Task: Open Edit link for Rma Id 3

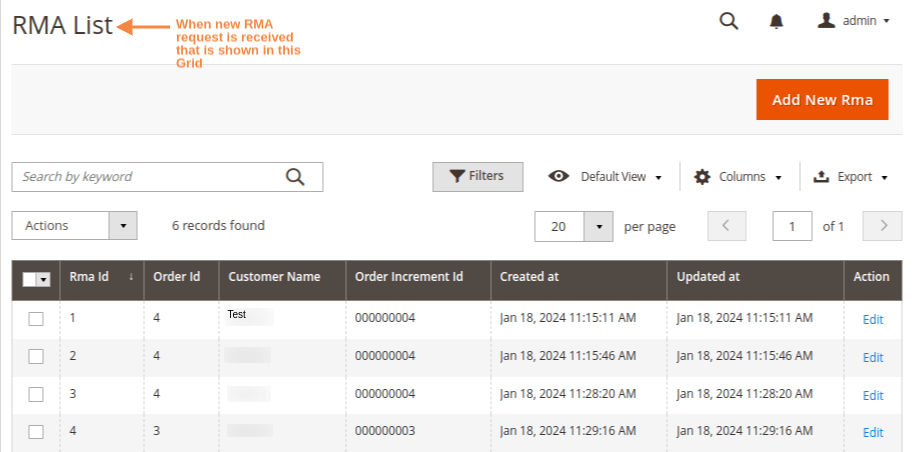Action: point(872,395)
